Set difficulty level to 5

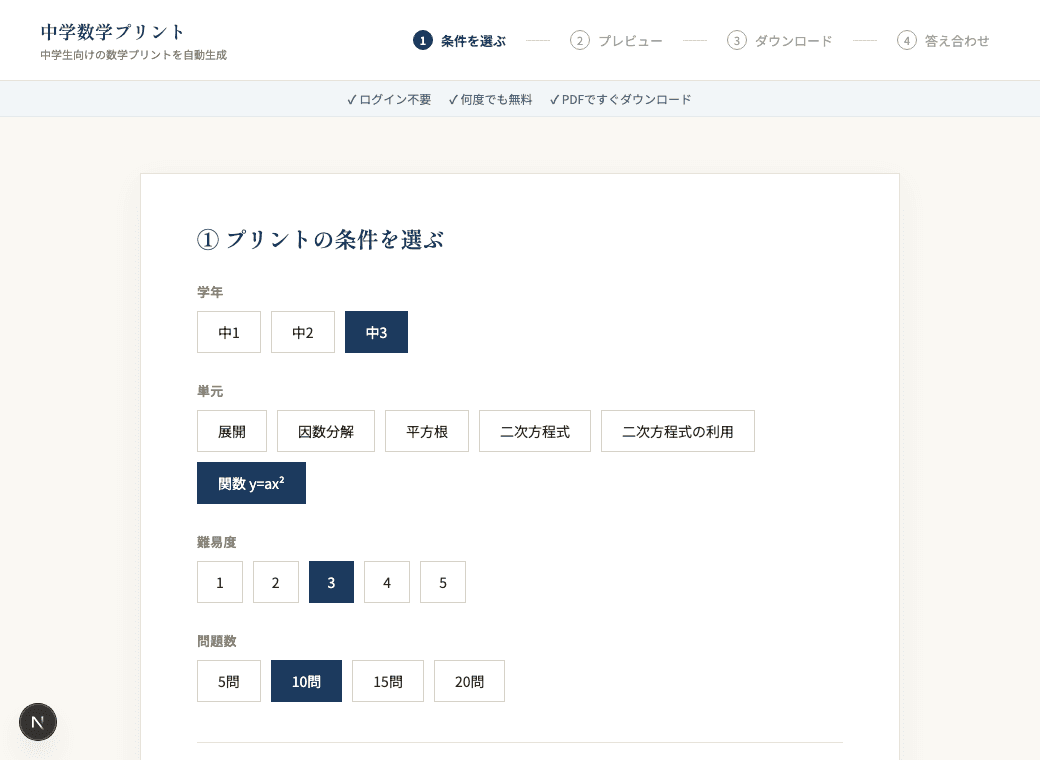coord(442,582)
